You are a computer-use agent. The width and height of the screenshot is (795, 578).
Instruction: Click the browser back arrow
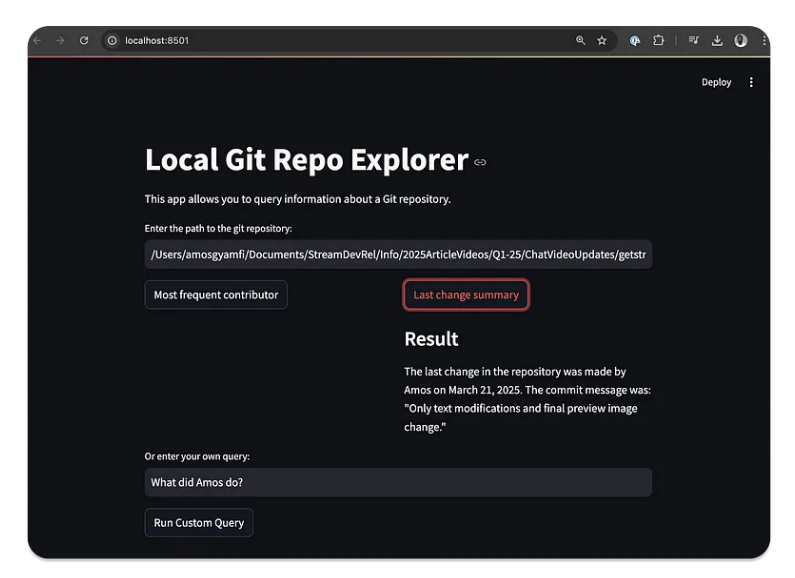click(37, 41)
